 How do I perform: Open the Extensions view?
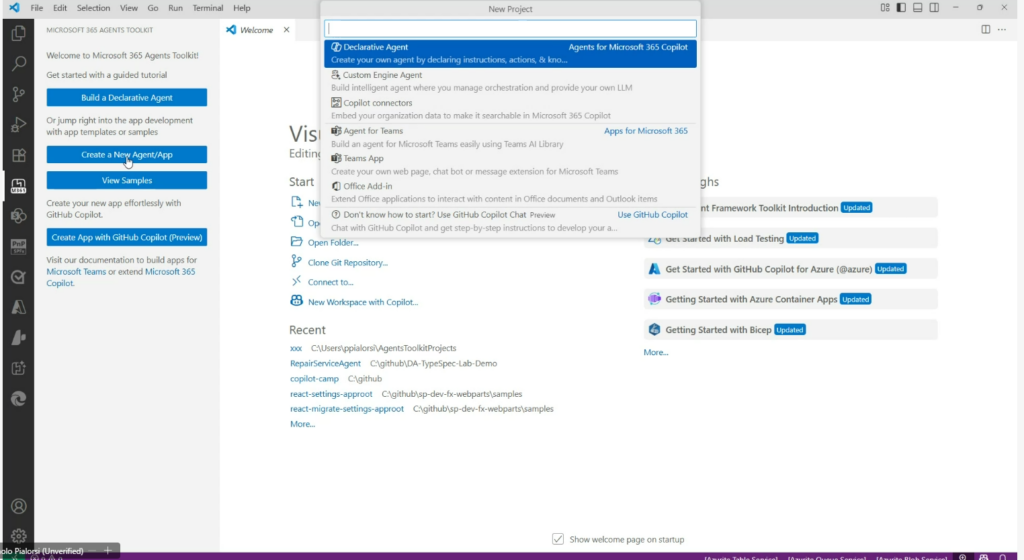coord(18,155)
